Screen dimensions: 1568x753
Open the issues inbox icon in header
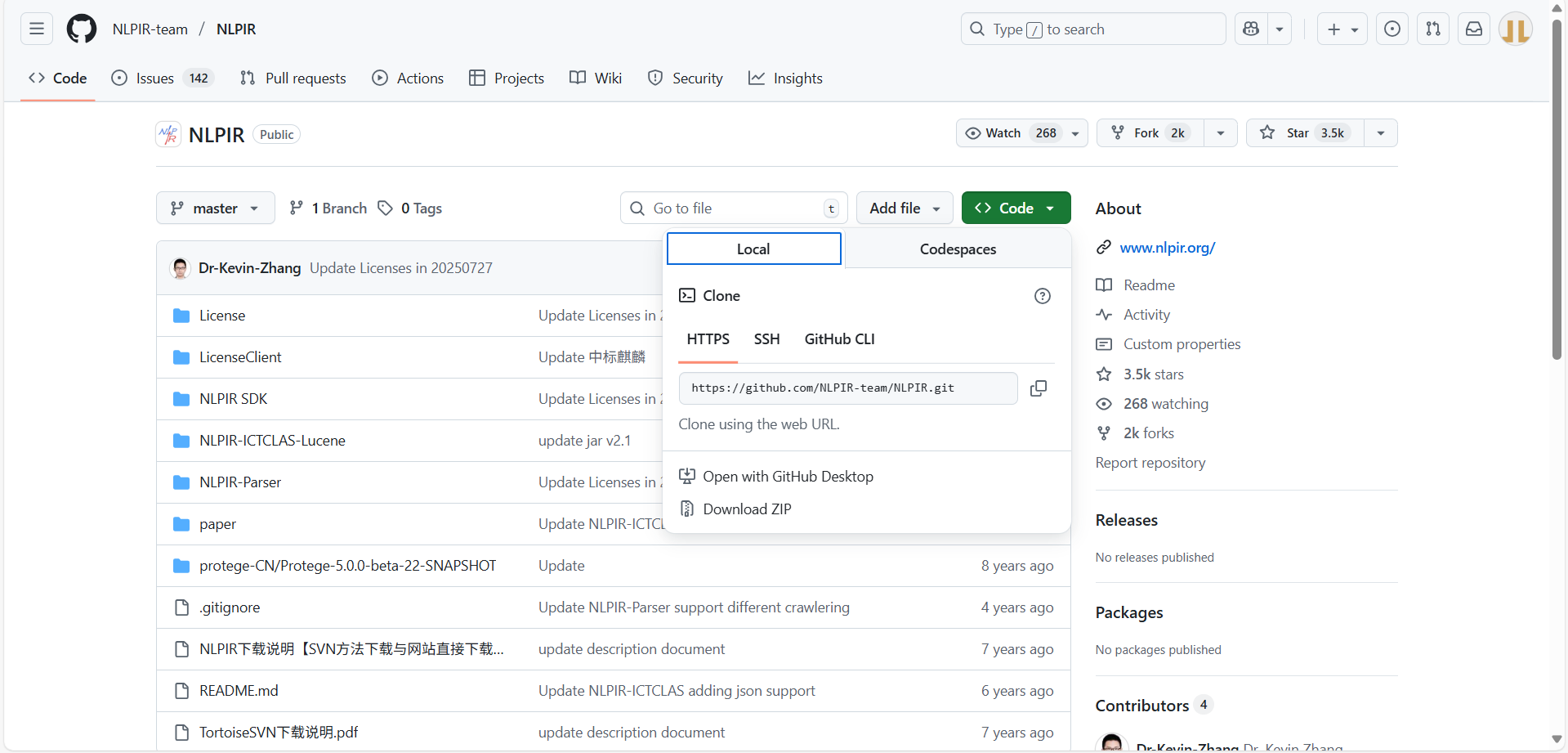click(x=1392, y=29)
